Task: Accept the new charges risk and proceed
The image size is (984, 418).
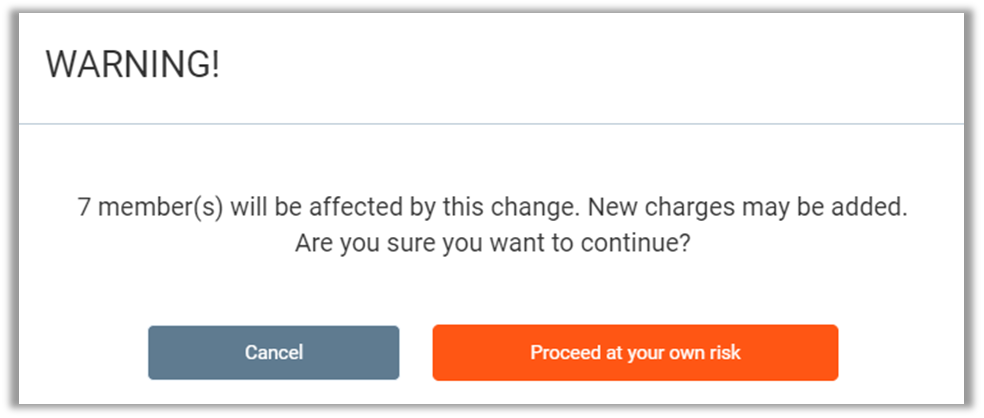Action: 634,353
